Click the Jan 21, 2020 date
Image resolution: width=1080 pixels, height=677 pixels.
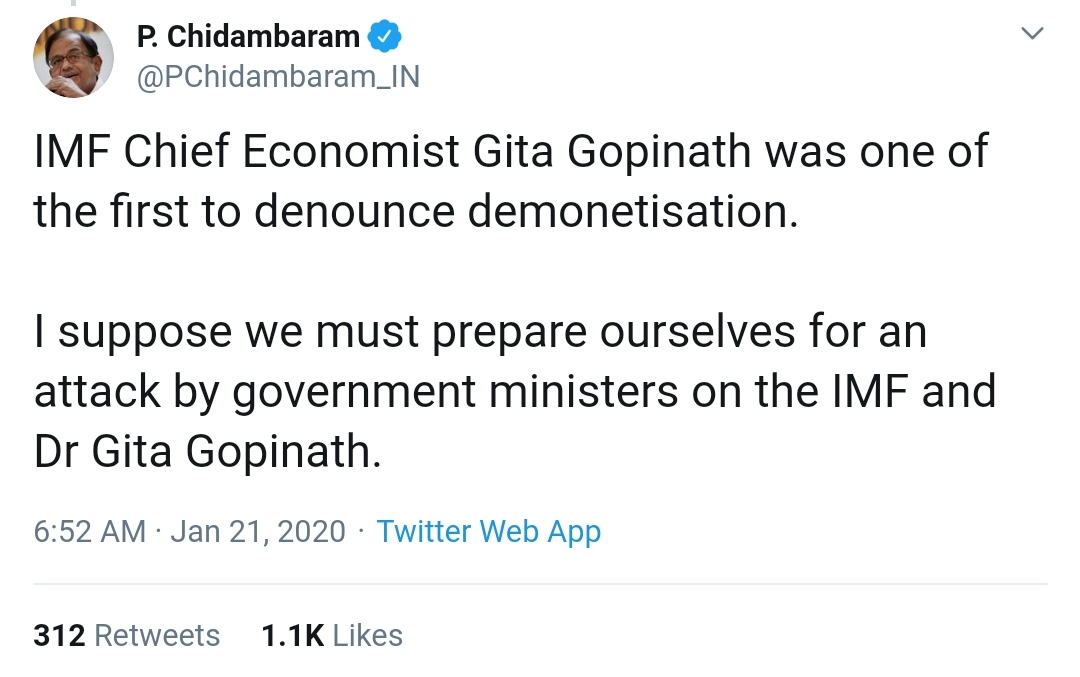[x=258, y=531]
